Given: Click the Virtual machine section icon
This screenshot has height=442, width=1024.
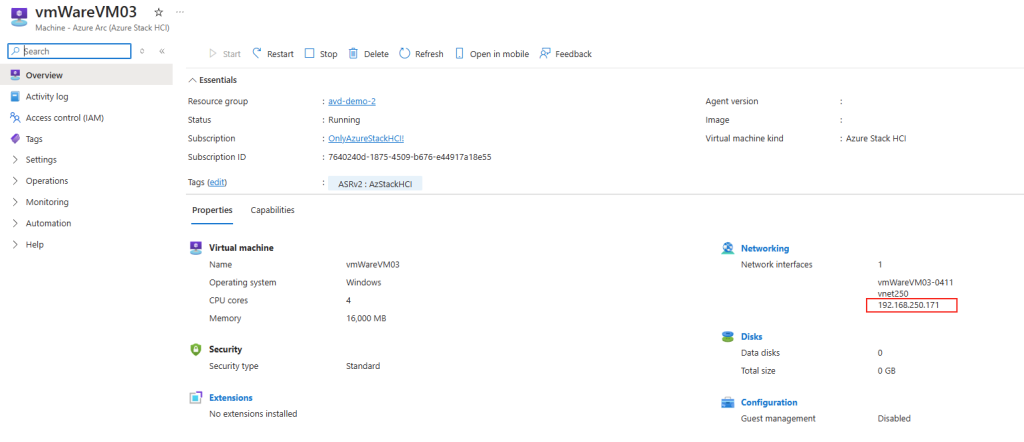Looking at the screenshot, I should point(195,247).
